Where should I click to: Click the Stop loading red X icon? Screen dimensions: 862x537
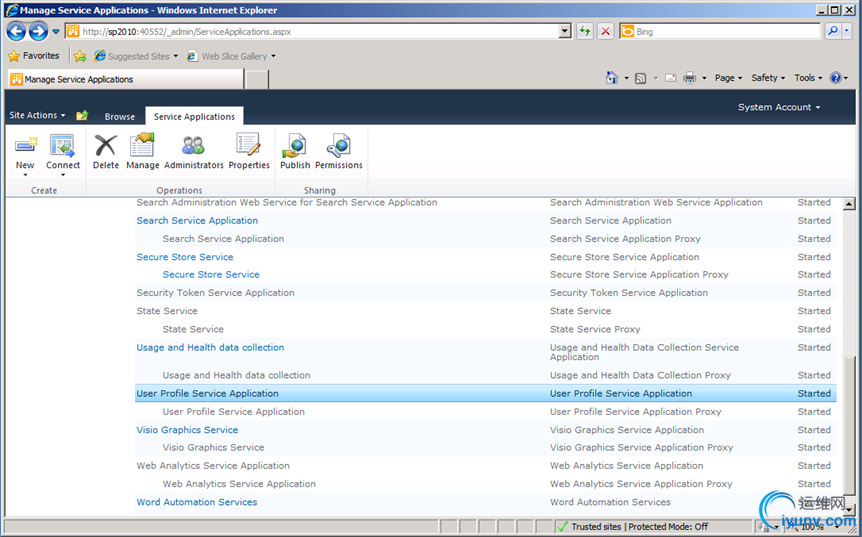pos(605,31)
